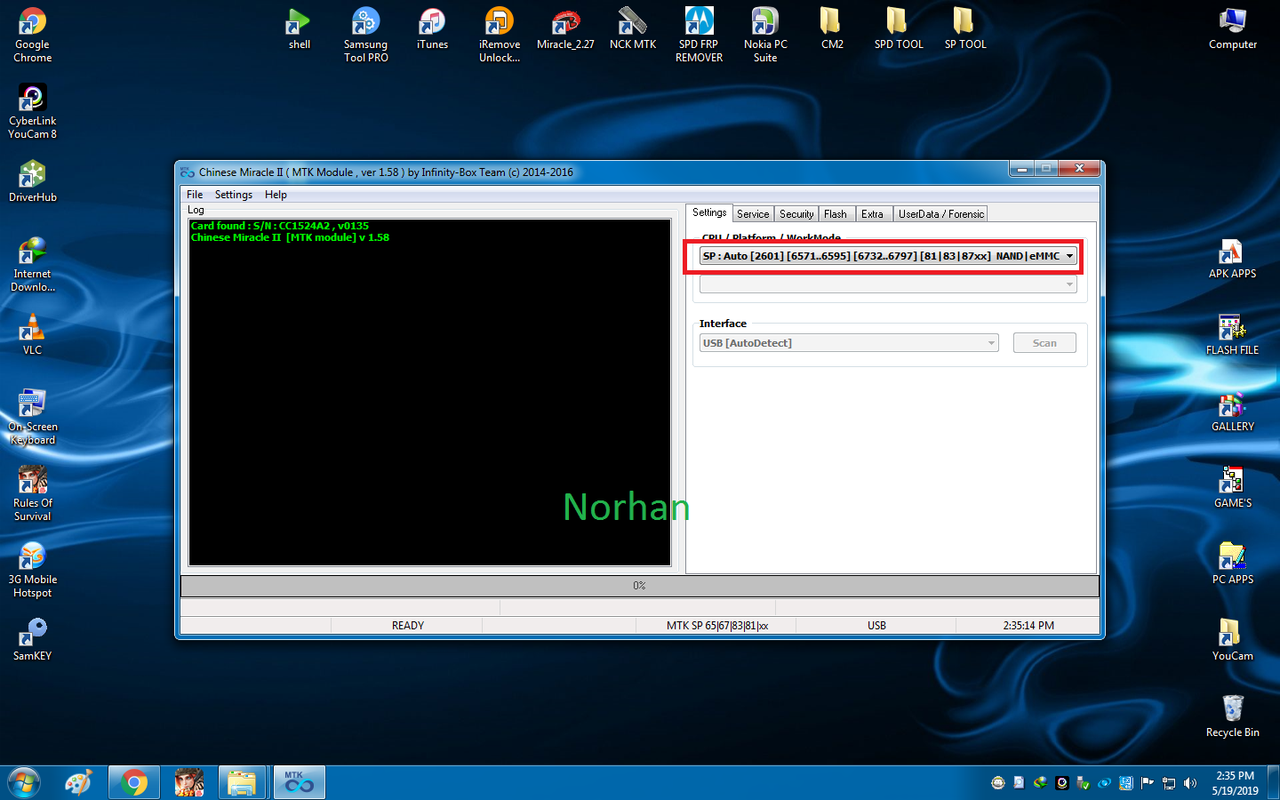Open the Recycle Bin
1280x800 pixels.
click(1232, 716)
